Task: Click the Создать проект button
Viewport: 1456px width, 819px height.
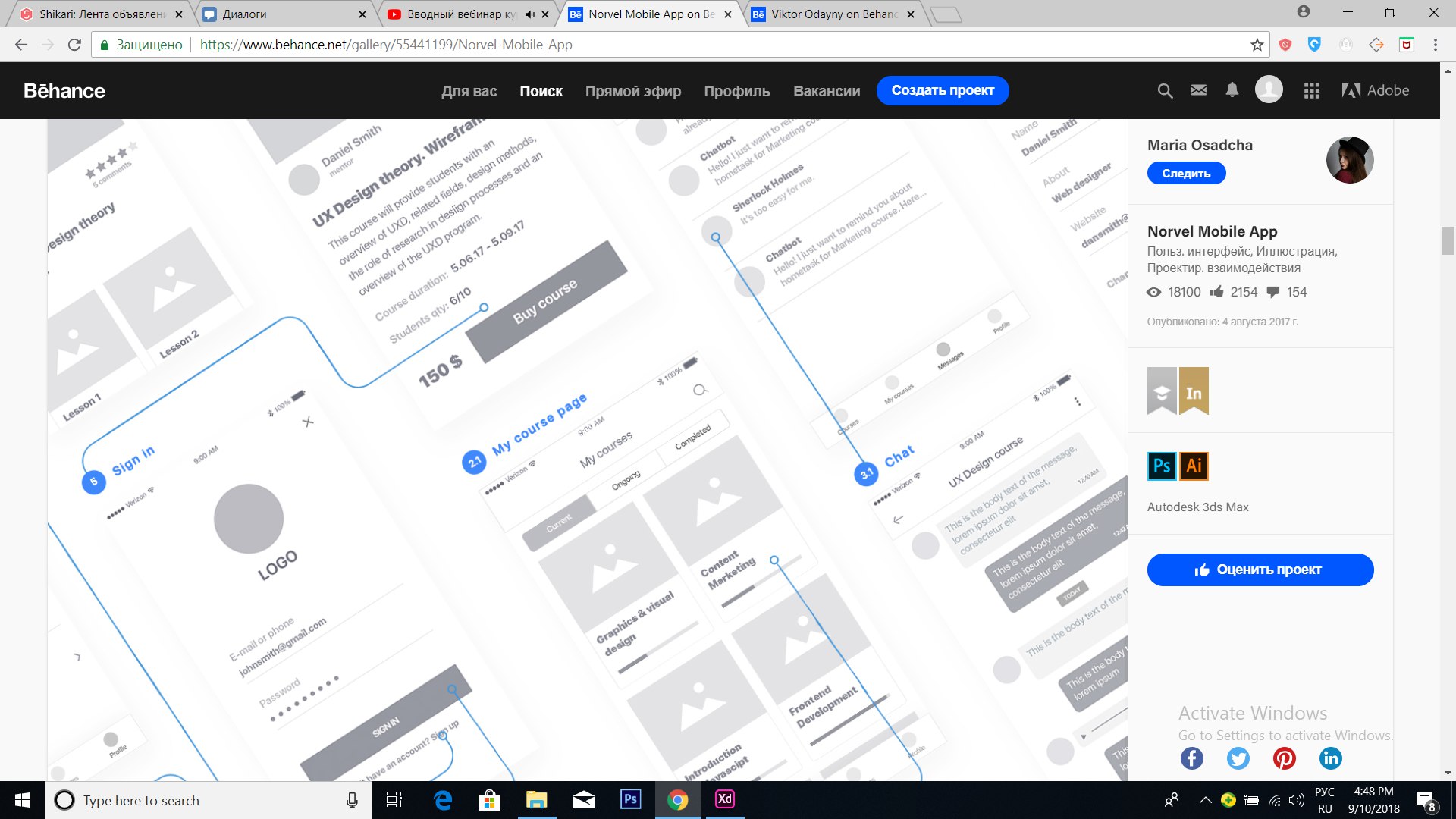Action: tap(943, 90)
